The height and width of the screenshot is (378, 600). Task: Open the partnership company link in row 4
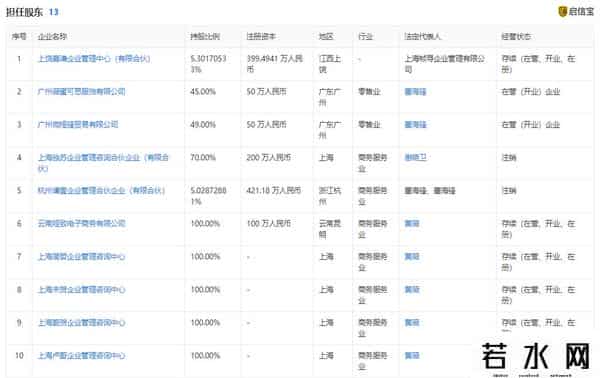click(103, 163)
